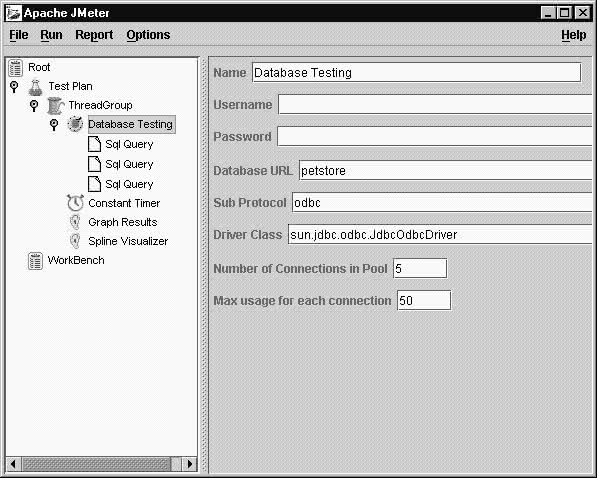Screen dimensions: 597x478
Task: Click the ThreadGroup spool icon
Action: (x=56, y=106)
